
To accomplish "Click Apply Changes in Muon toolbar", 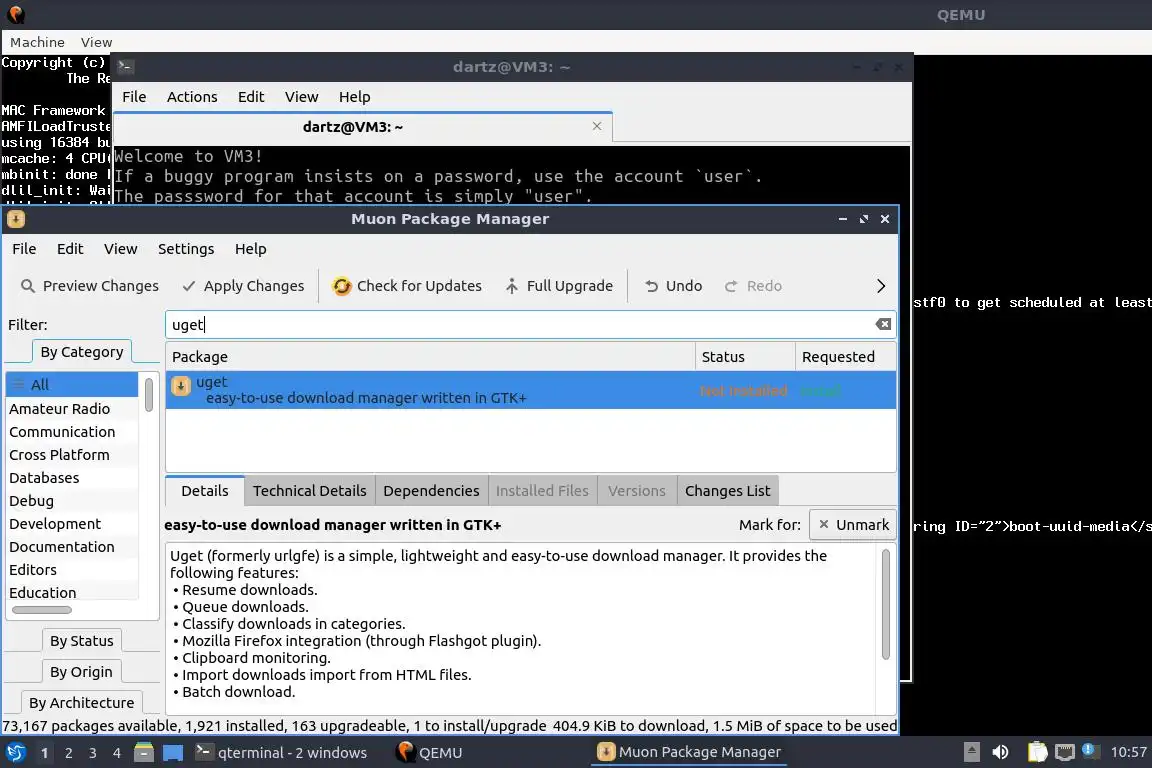I will coord(244,286).
